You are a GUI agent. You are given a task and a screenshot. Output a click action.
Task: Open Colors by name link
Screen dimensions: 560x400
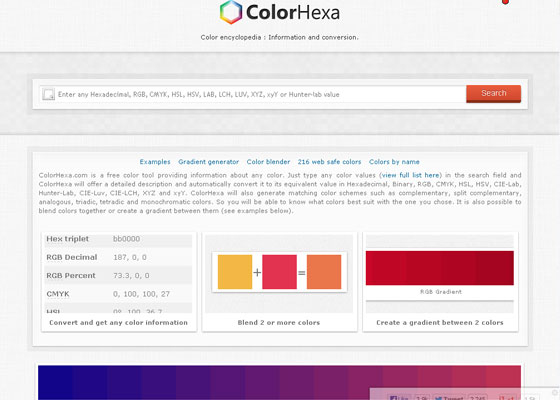pyautogui.click(x=394, y=162)
